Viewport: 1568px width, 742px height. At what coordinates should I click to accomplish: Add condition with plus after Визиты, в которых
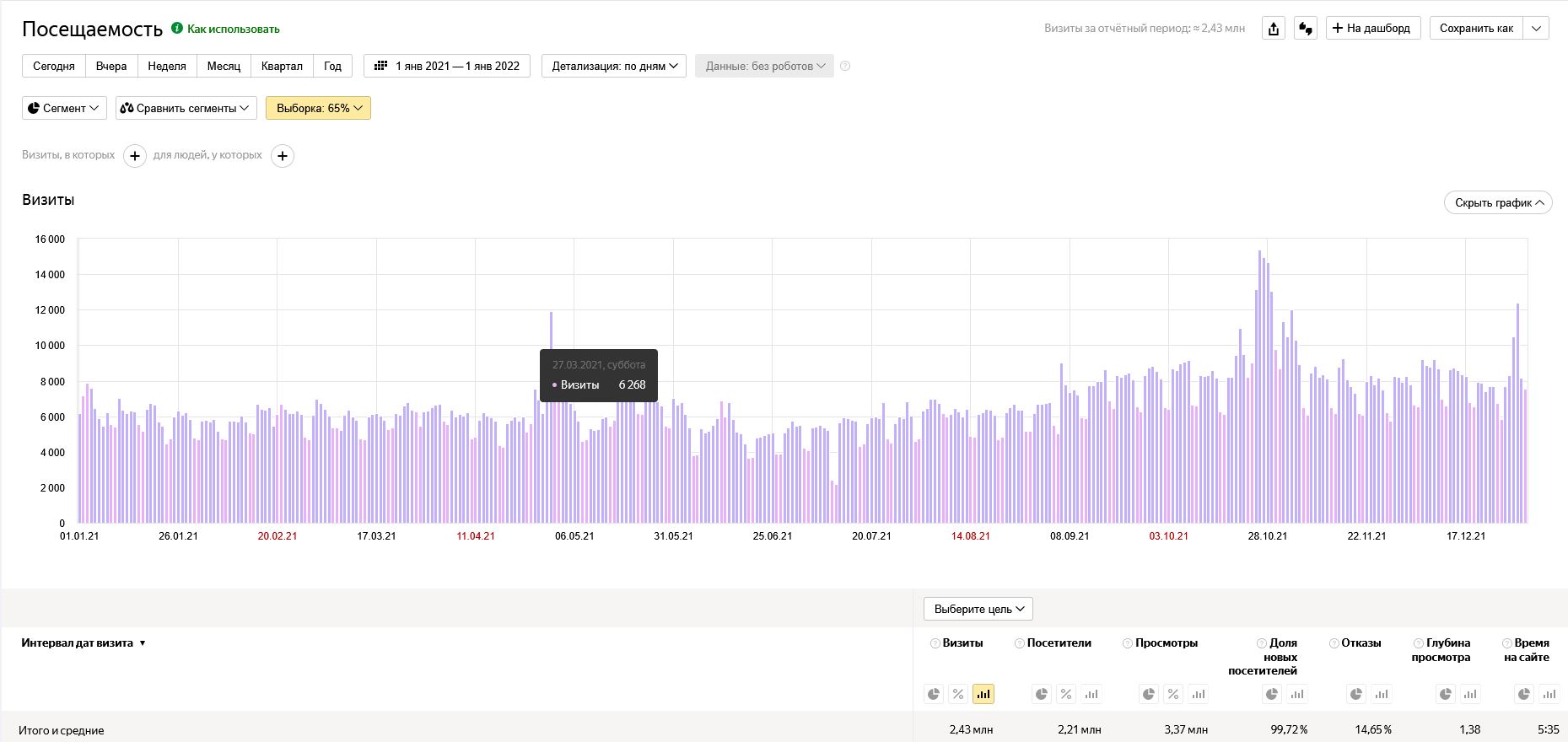pyautogui.click(x=135, y=156)
